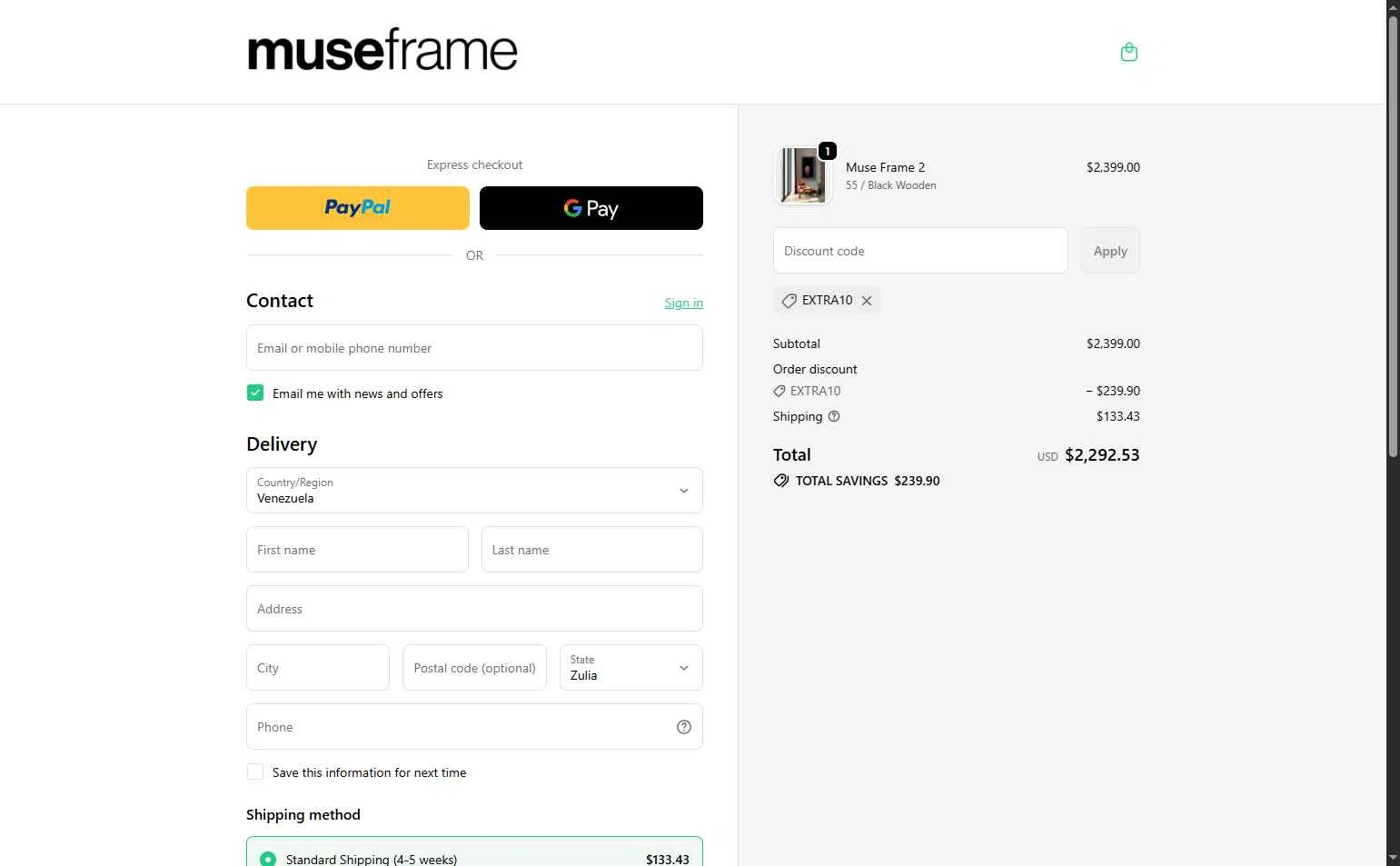Image resolution: width=1400 pixels, height=866 pixels.
Task: Click the EXTRA10 order discount tag icon
Action: 779,391
